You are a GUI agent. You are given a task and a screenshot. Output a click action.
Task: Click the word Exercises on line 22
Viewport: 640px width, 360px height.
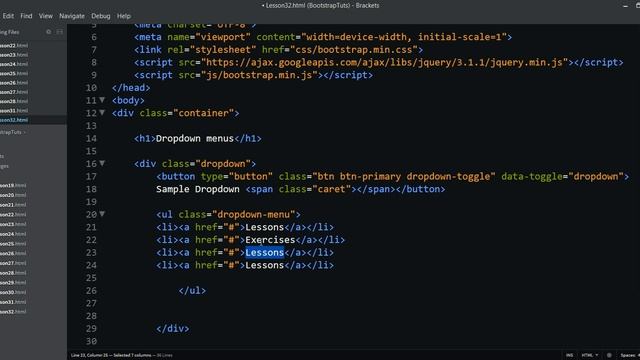(x=270, y=240)
